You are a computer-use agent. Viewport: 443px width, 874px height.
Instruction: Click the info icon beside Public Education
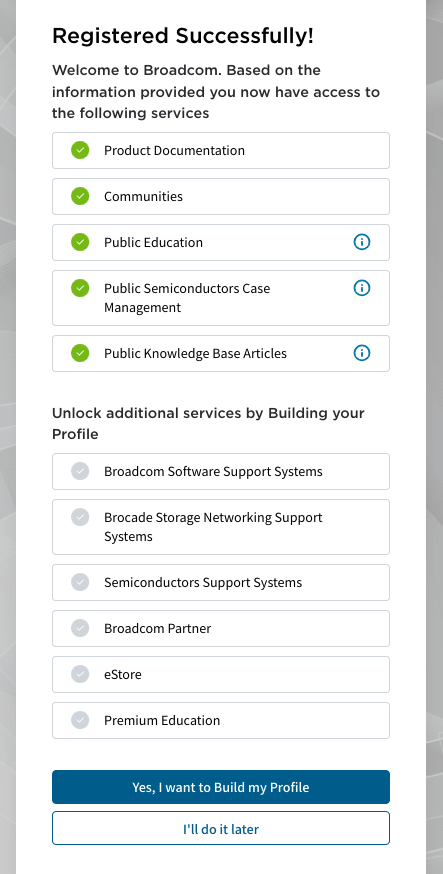362,242
